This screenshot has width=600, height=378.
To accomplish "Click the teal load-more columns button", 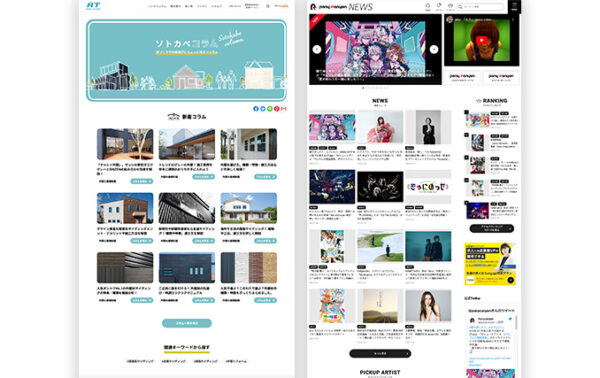I will (x=187, y=323).
